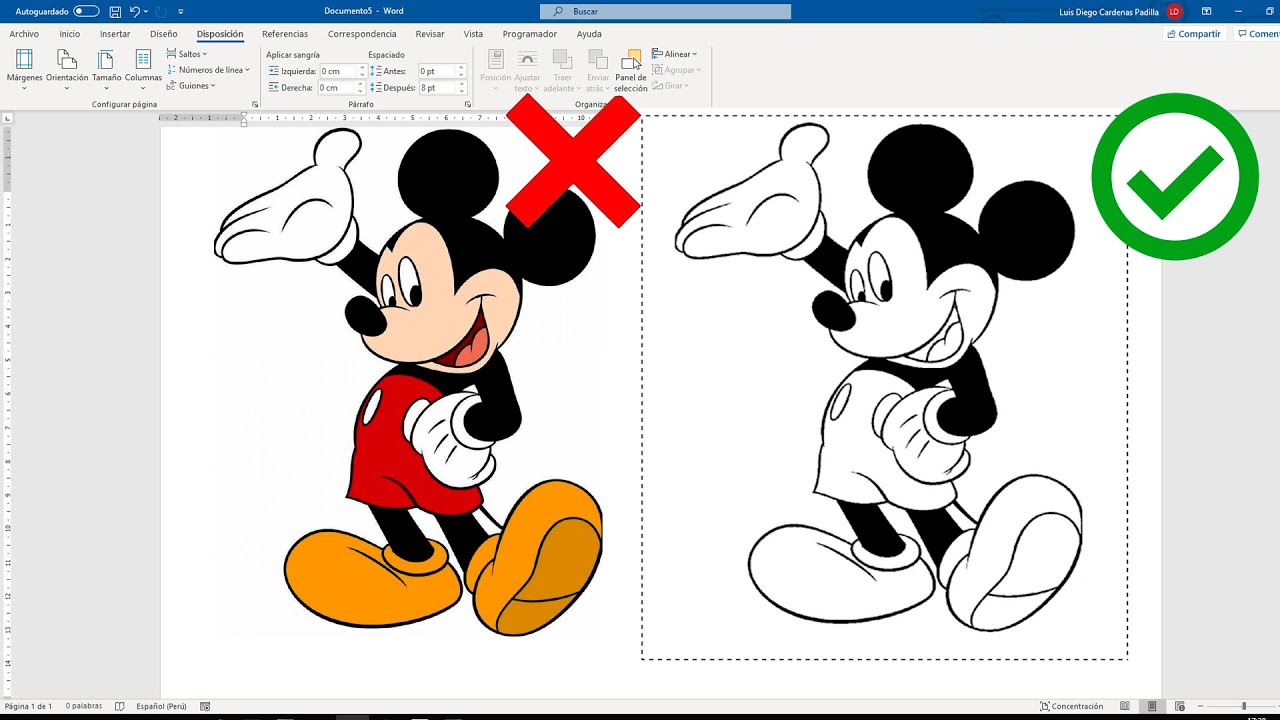The width and height of the screenshot is (1280, 720).
Task: Click the Enviar atrás icon
Action: pos(597,59)
